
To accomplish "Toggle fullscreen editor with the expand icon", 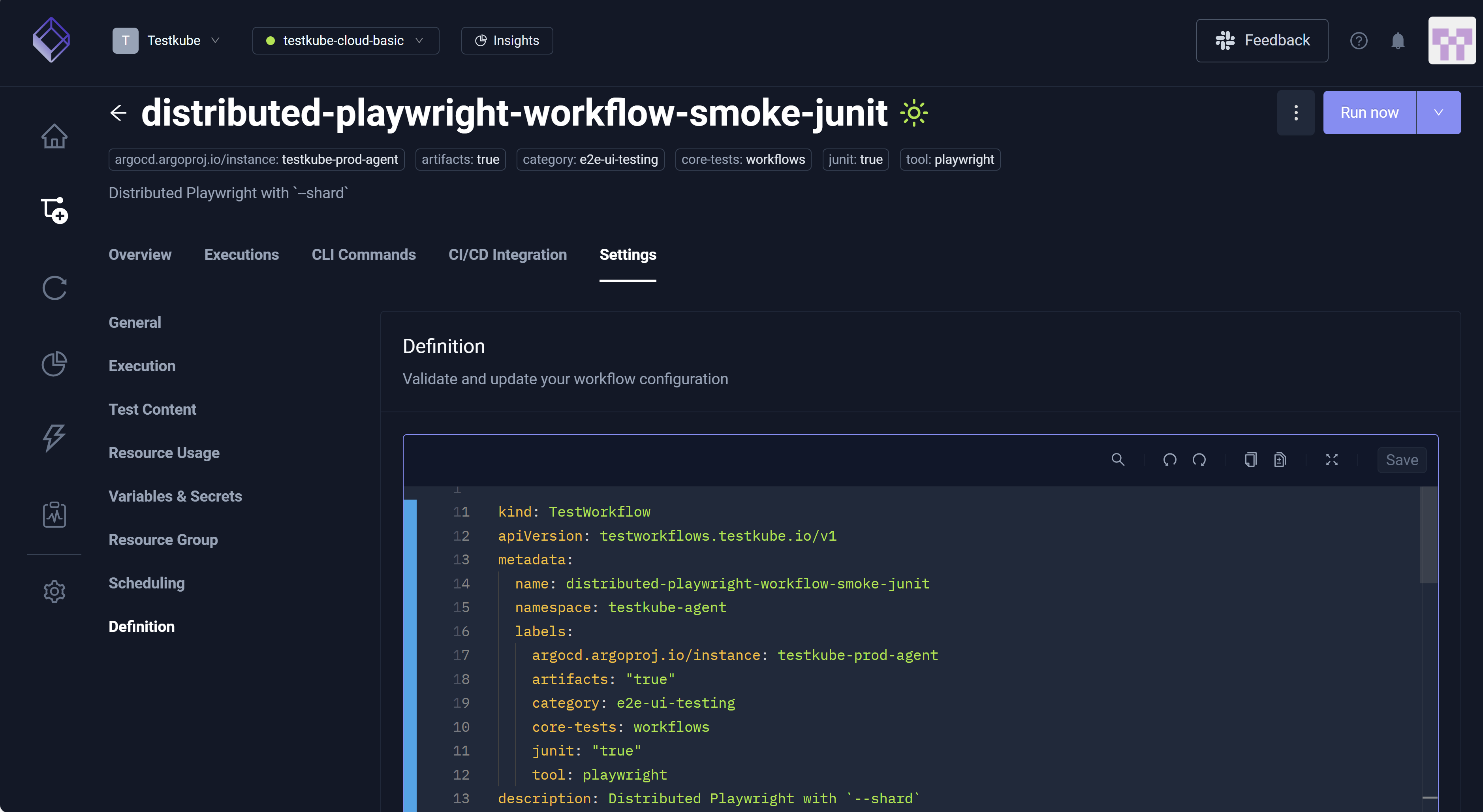I will [x=1332, y=460].
